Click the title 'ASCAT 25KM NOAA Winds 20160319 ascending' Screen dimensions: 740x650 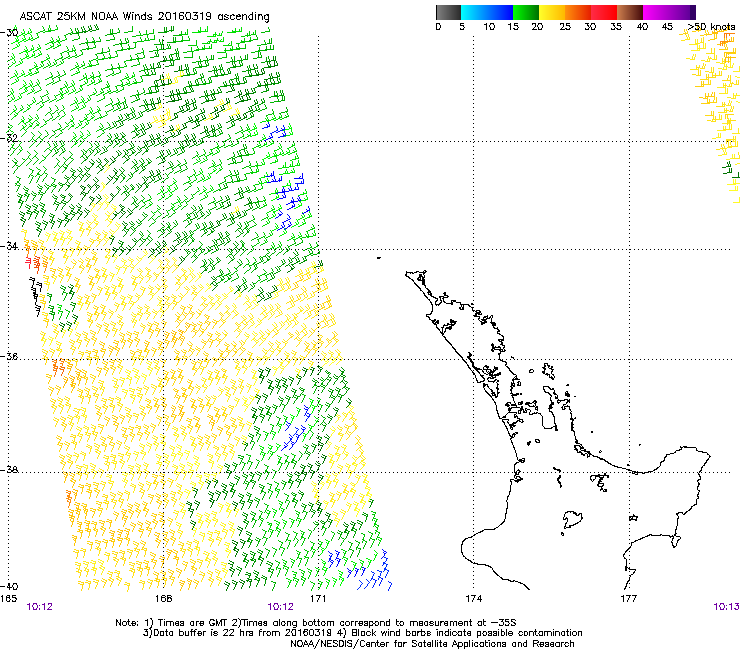[x=144, y=17]
